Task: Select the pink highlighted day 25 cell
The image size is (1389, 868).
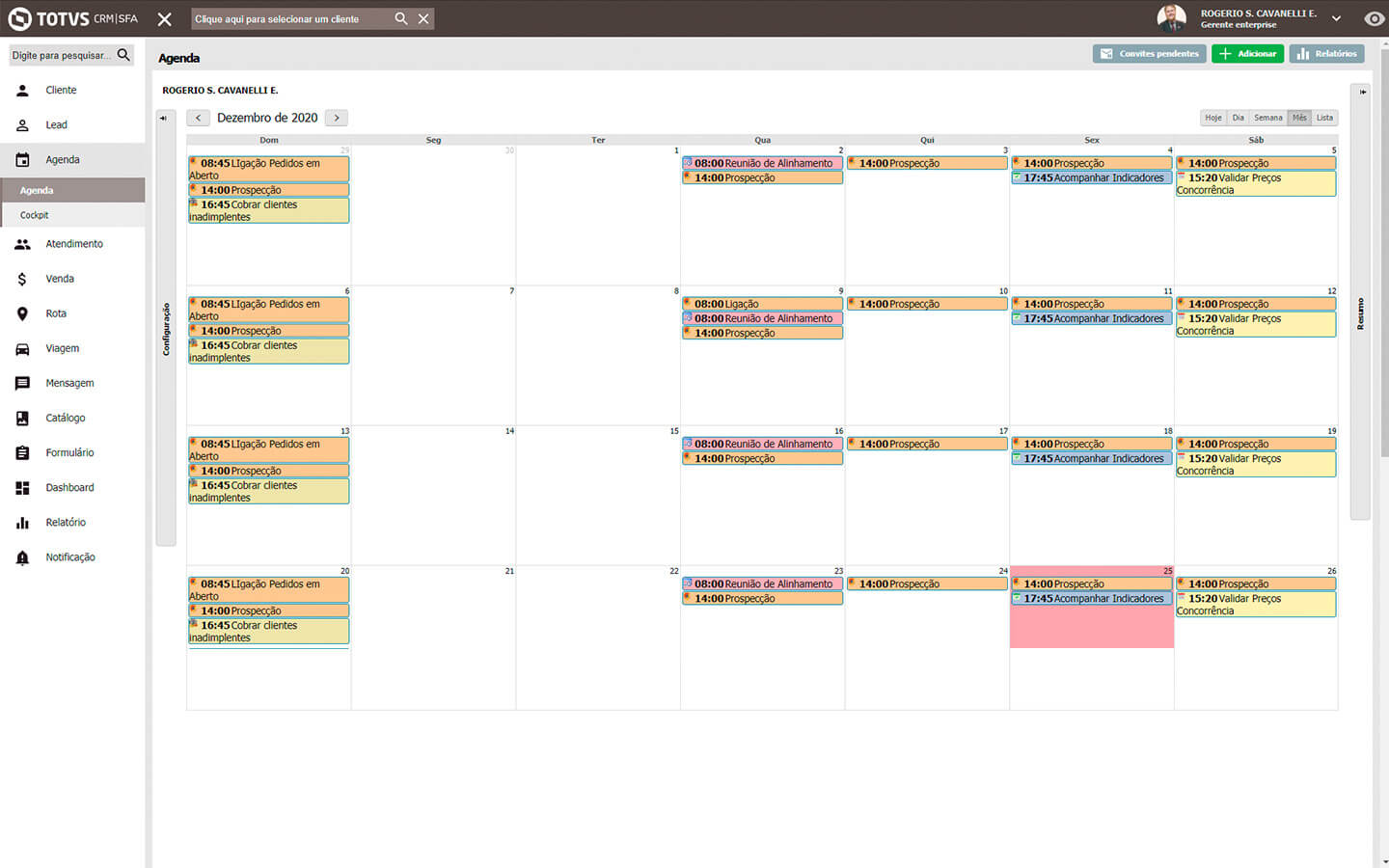Action: pos(1091,627)
